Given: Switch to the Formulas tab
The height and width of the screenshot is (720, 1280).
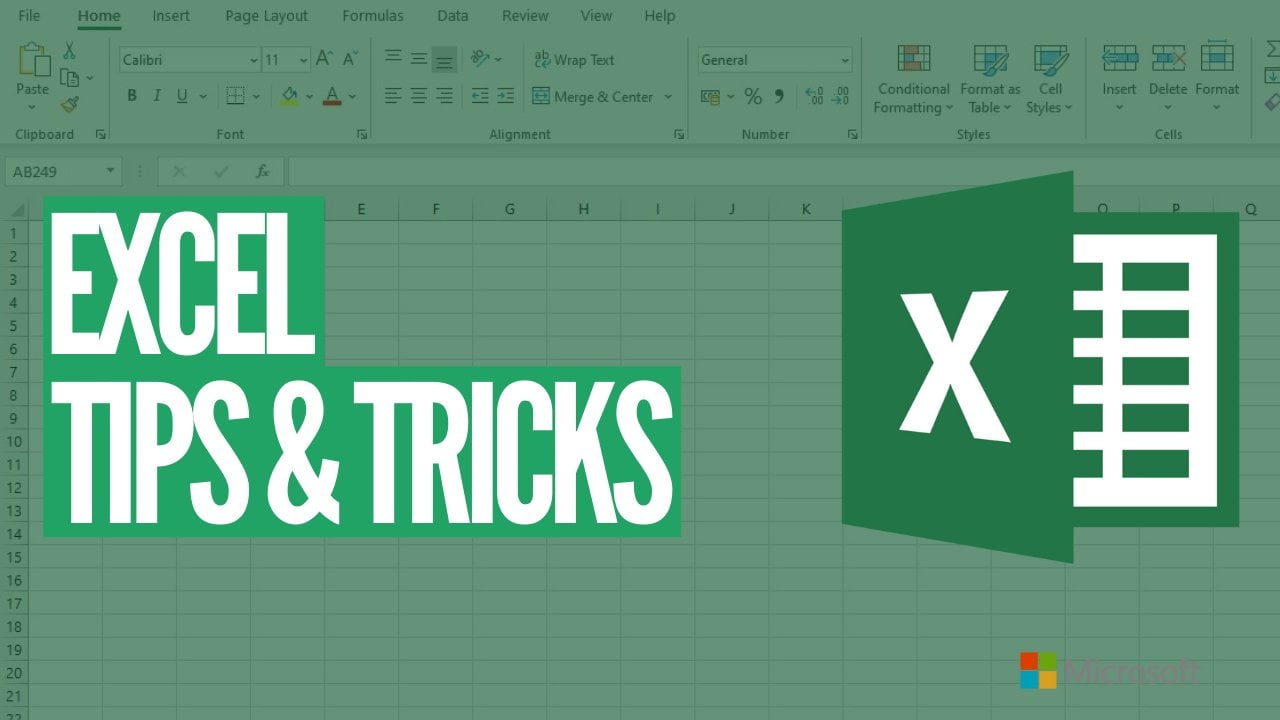Looking at the screenshot, I should (373, 16).
